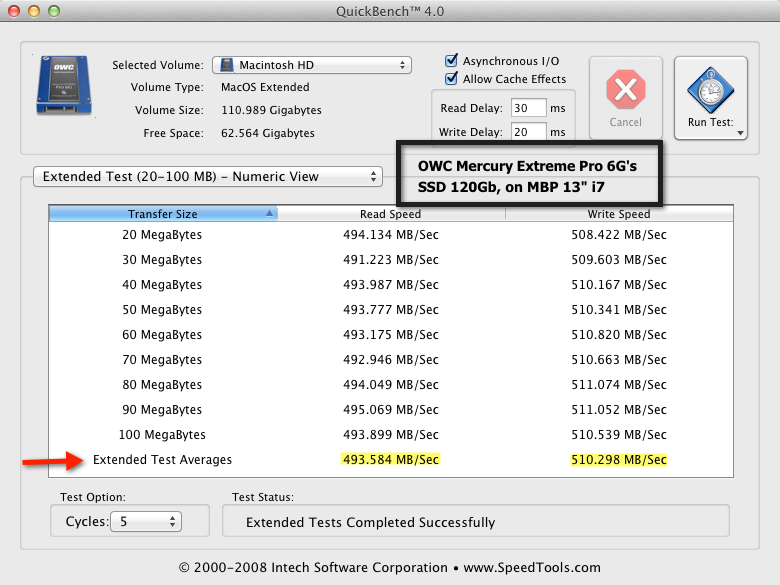Click read speed 491.223 MB/Sec
Image resolution: width=780 pixels, height=585 pixels.
pyautogui.click(x=391, y=260)
